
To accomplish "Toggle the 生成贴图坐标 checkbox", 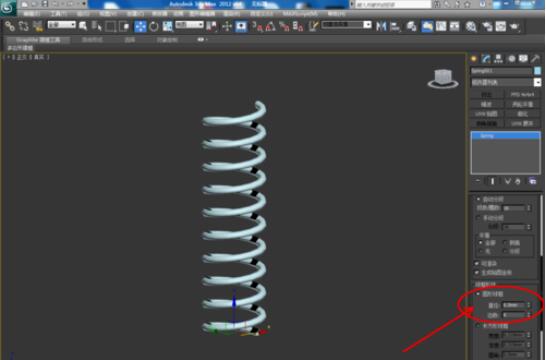I will pos(477,272).
